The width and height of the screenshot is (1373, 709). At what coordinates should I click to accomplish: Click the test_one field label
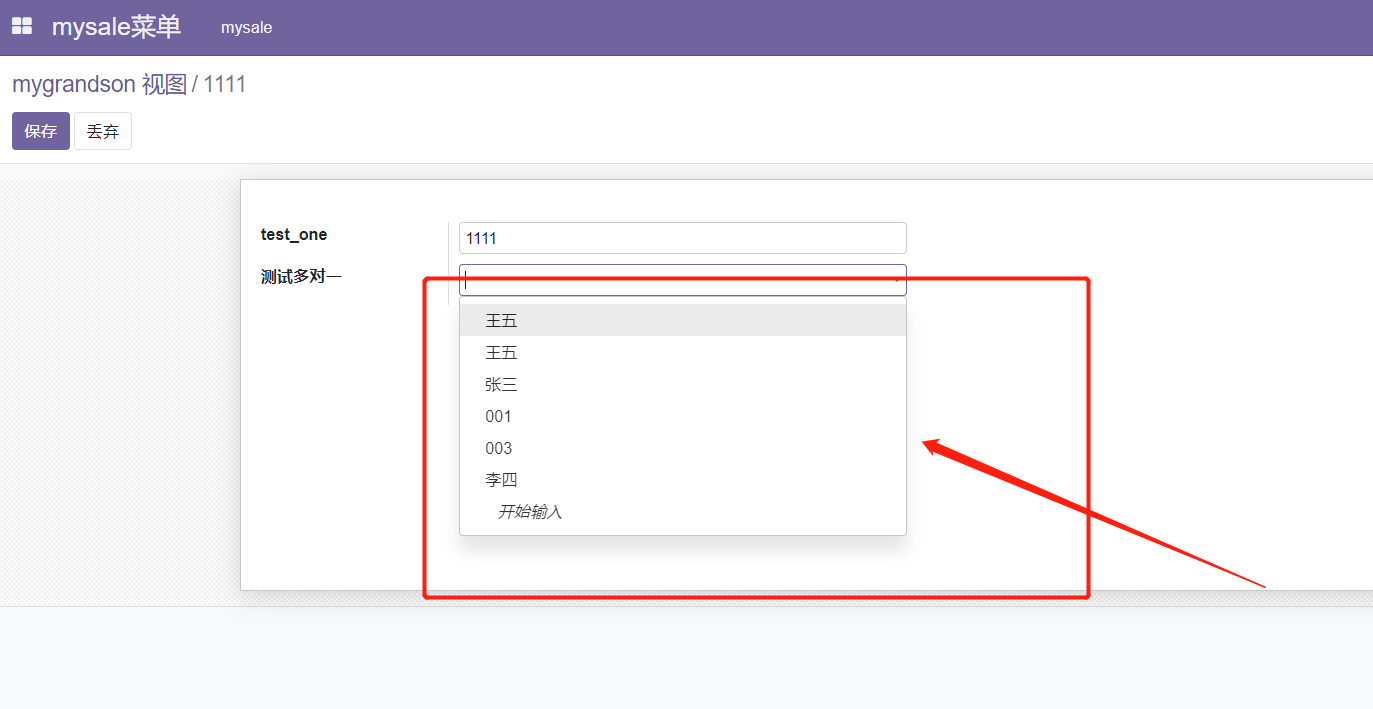point(293,234)
